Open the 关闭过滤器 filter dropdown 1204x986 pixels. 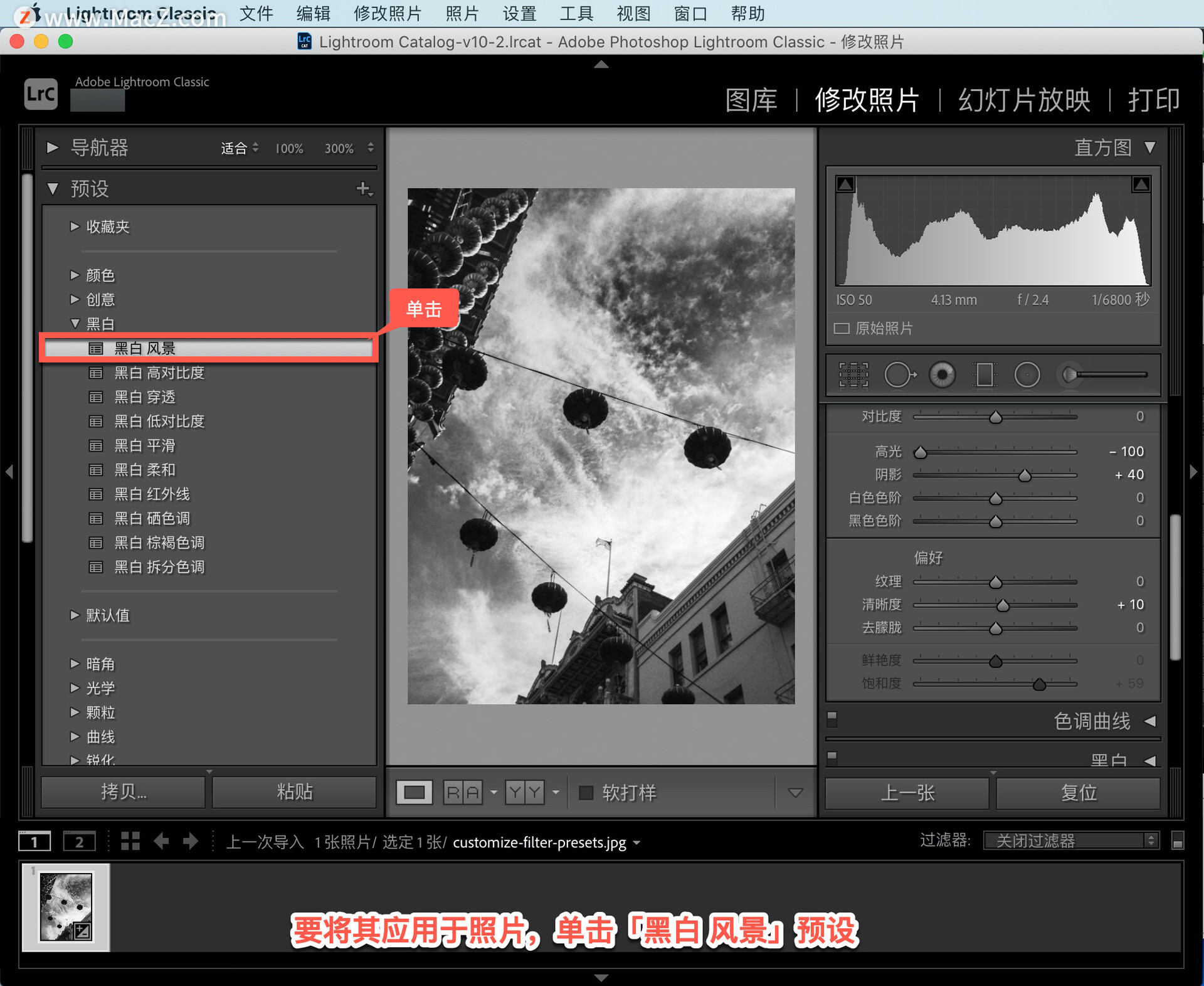(1070, 840)
